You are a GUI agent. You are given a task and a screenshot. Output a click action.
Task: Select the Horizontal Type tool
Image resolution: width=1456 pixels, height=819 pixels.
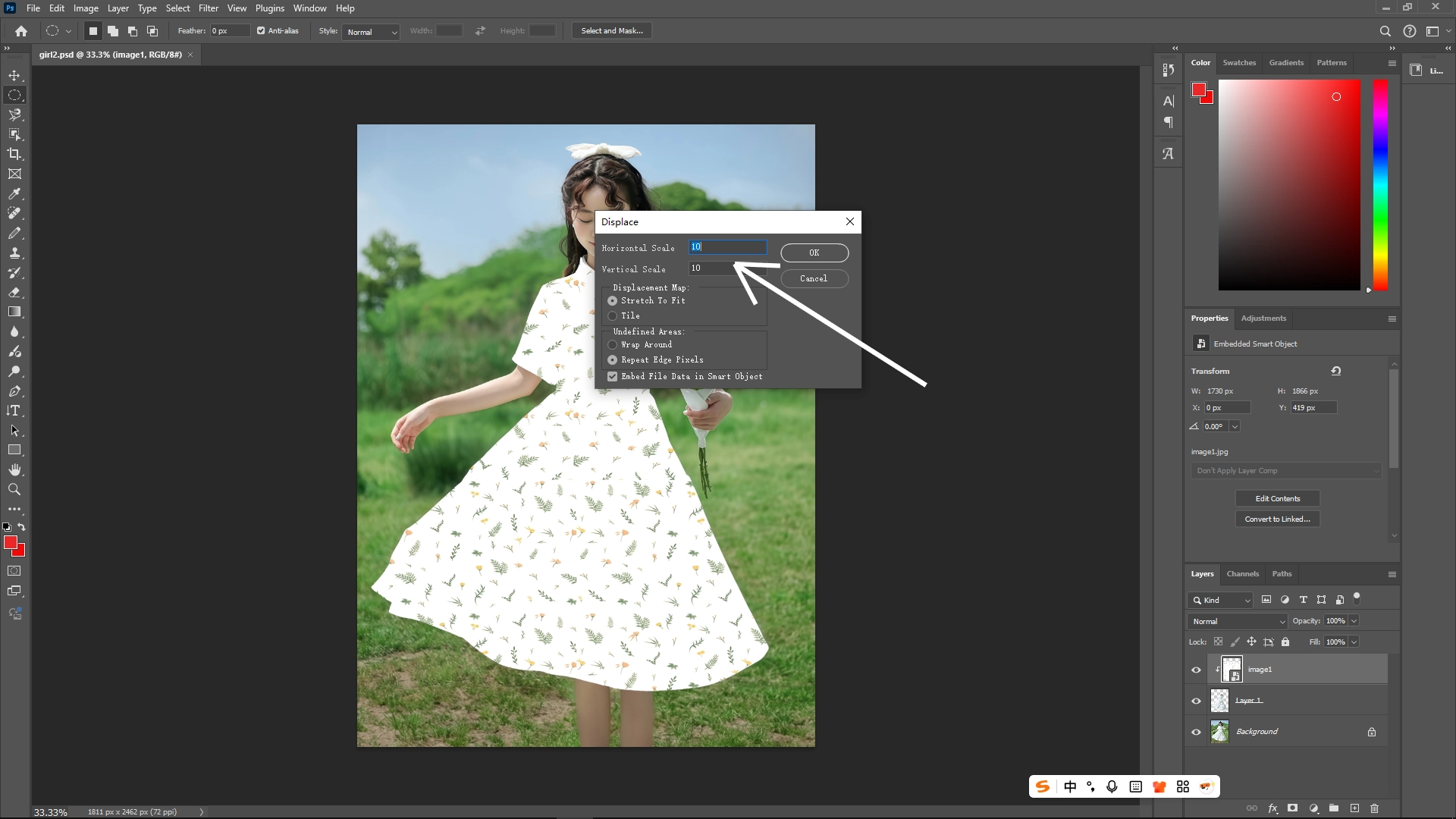point(14,410)
